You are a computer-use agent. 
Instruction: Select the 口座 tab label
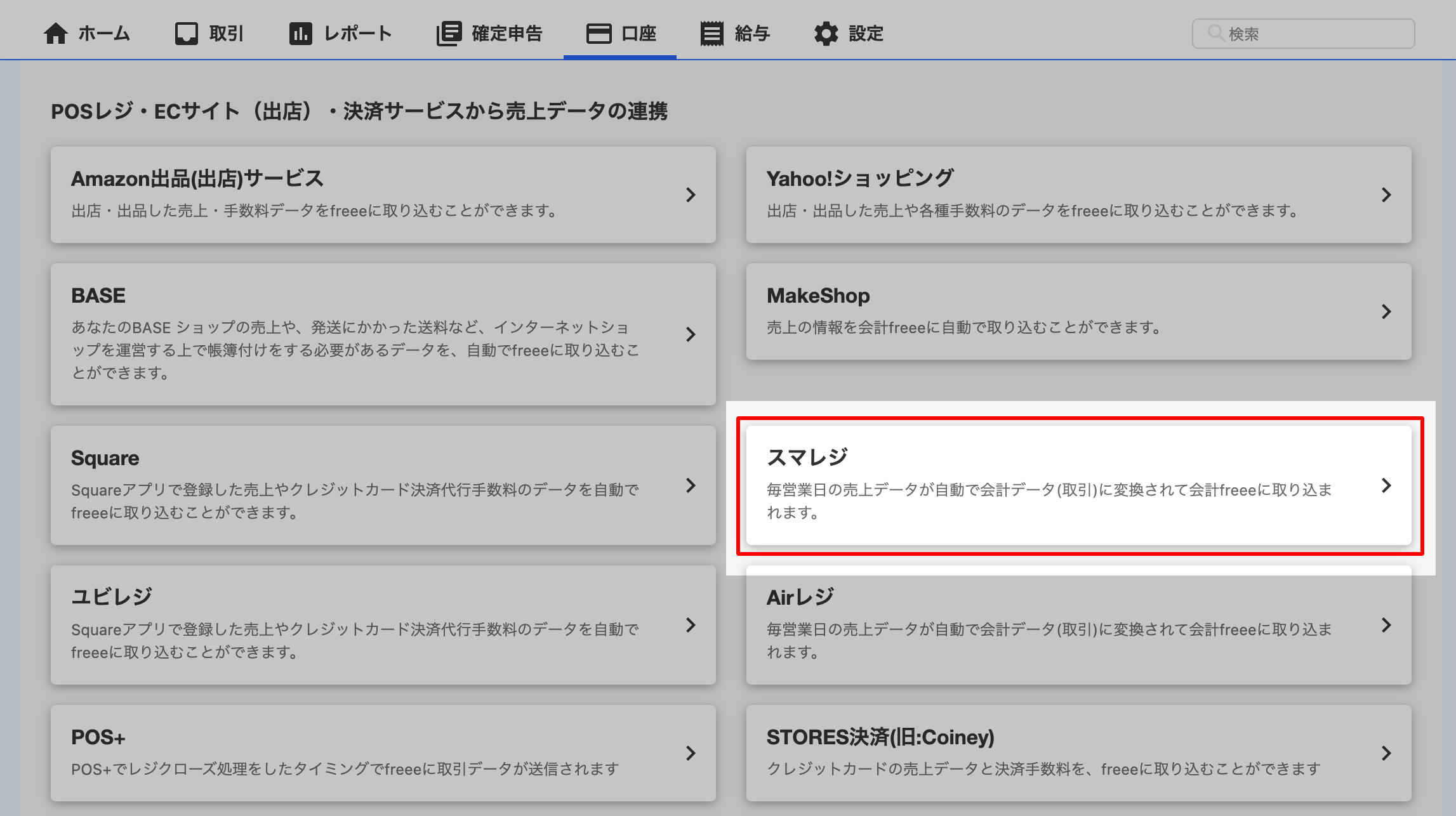click(x=639, y=33)
